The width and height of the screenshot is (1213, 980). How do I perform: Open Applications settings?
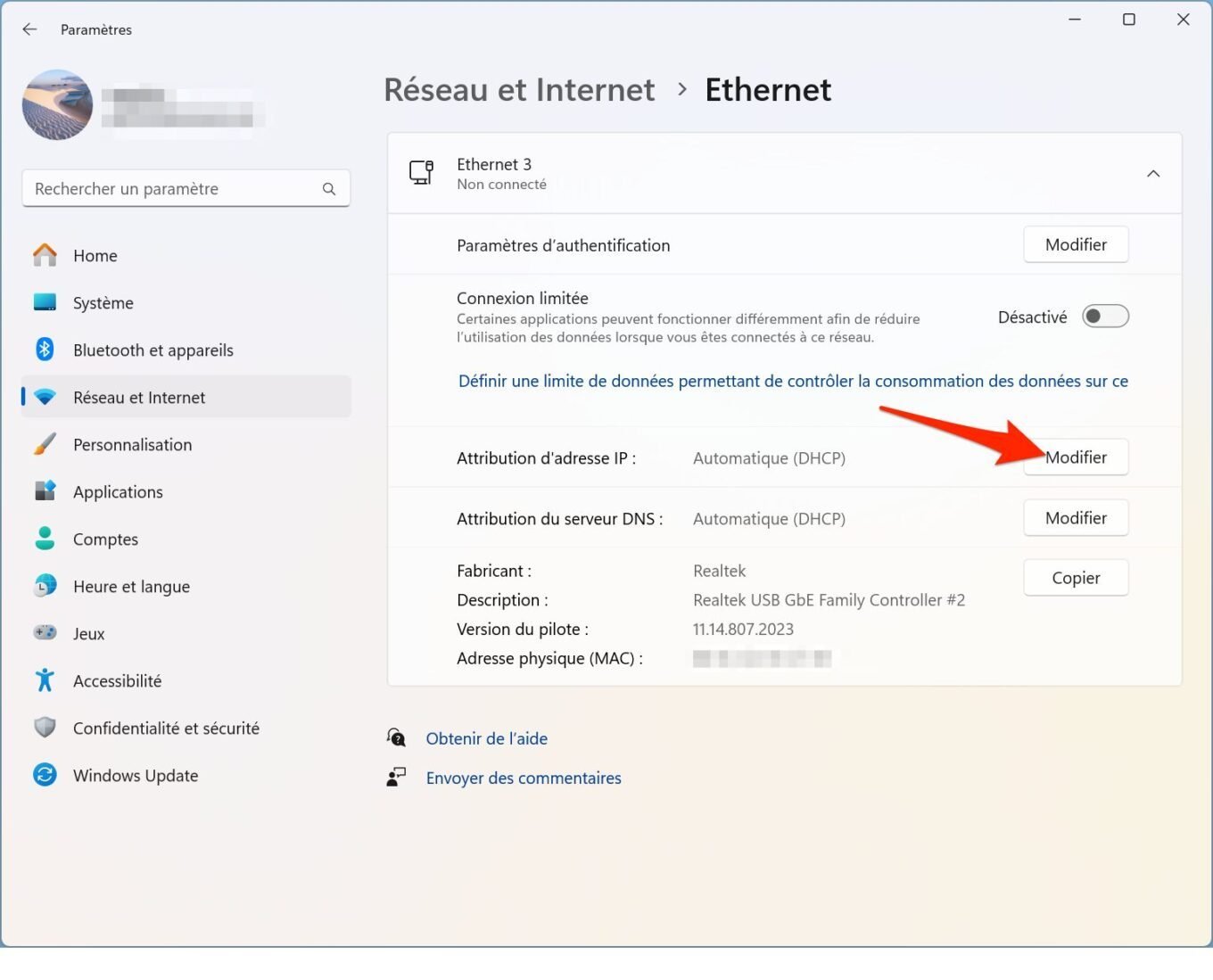186,492
